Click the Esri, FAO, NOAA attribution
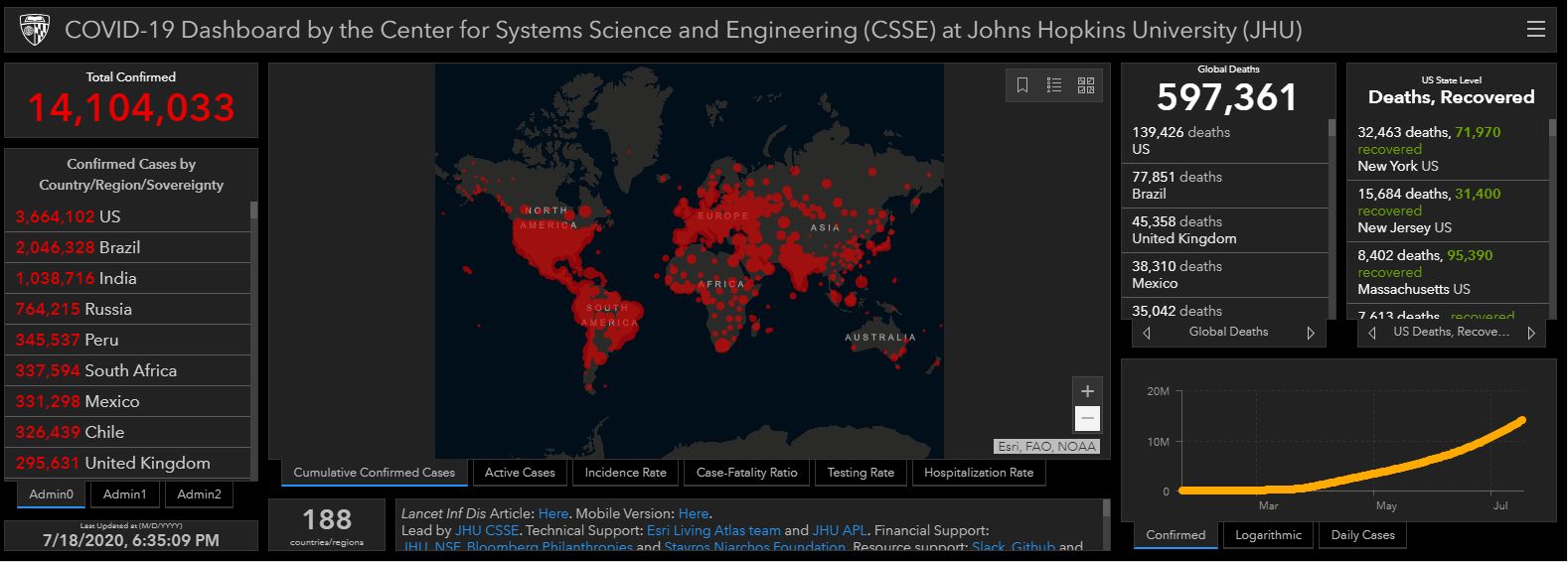 (1047, 447)
